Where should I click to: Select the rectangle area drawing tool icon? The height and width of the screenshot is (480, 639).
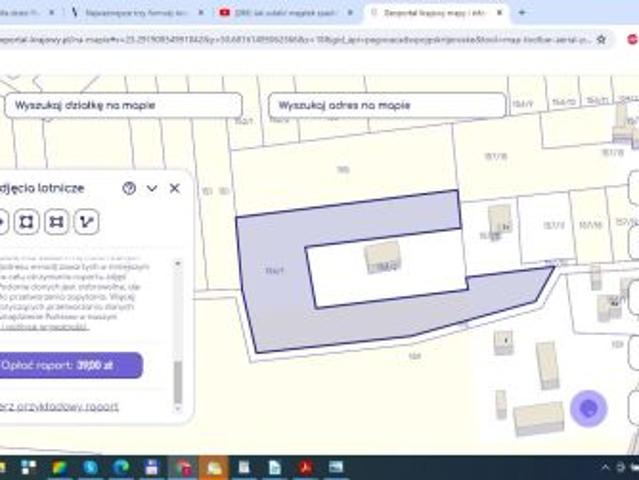[x=56, y=222]
